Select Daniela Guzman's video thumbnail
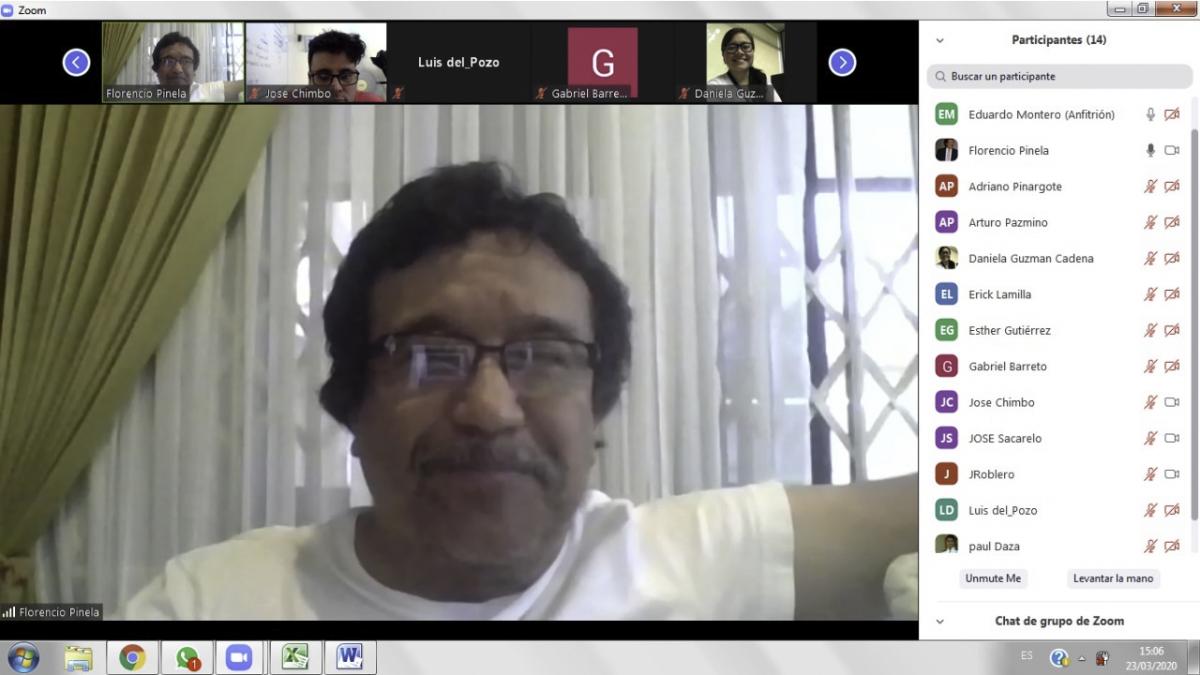 pos(744,62)
